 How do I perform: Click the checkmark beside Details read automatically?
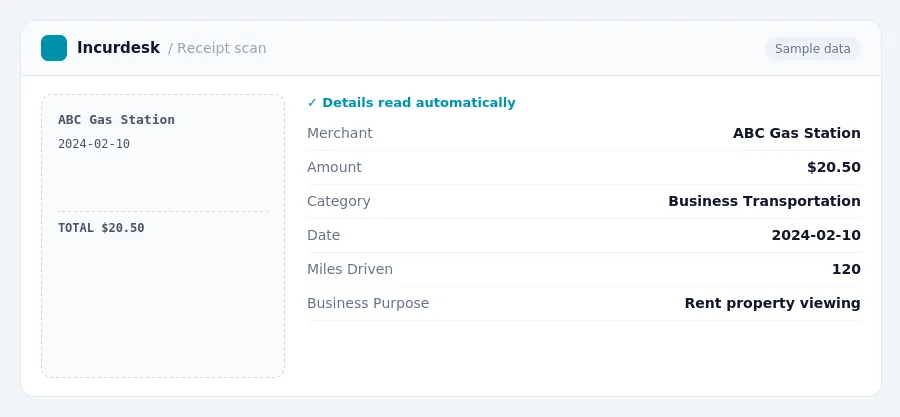coord(312,103)
